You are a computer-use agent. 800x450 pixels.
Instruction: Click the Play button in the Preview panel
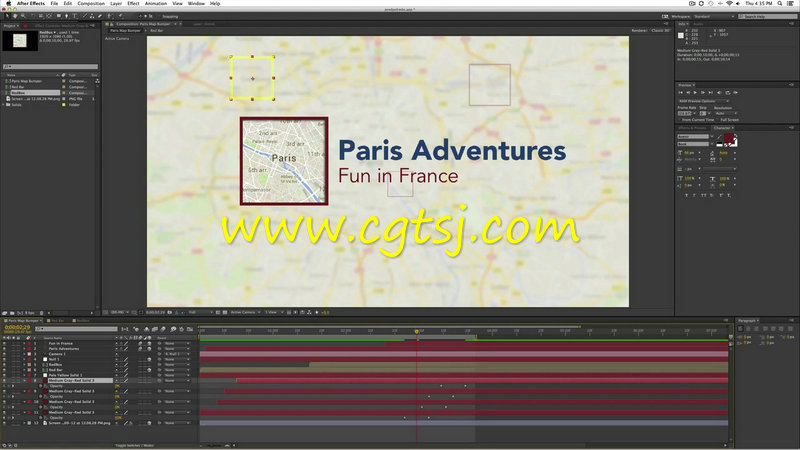[x=695, y=92]
